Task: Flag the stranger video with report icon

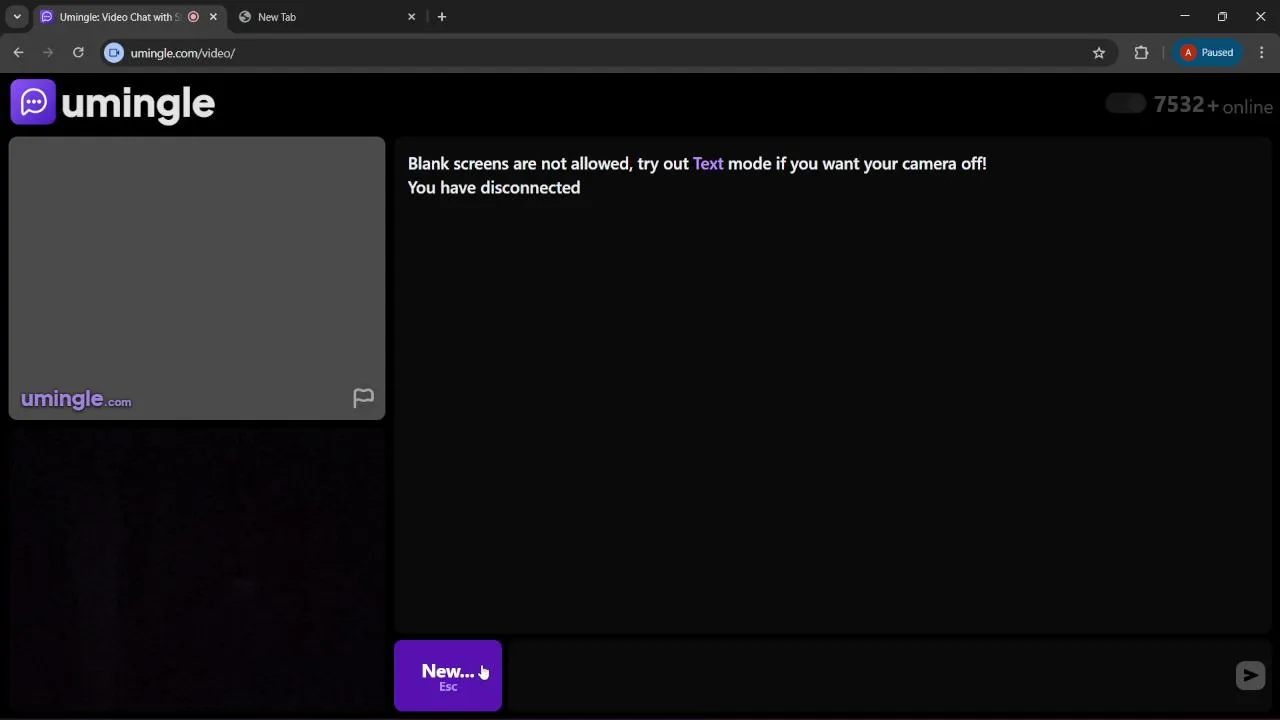Action: (363, 398)
